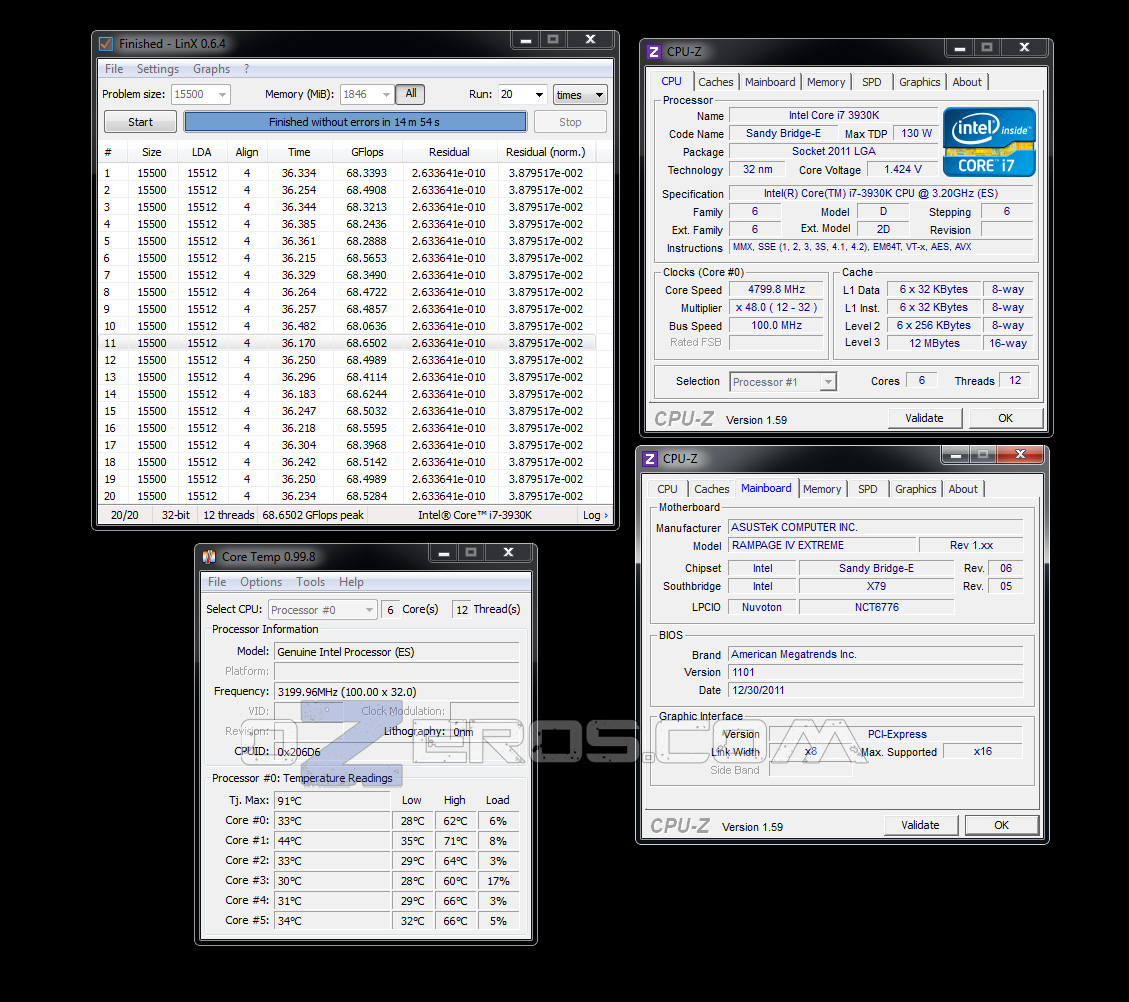The height and width of the screenshot is (1002, 1129).
Task: Switch to Graphics tab in upper CPU-Z window
Action: 919,82
